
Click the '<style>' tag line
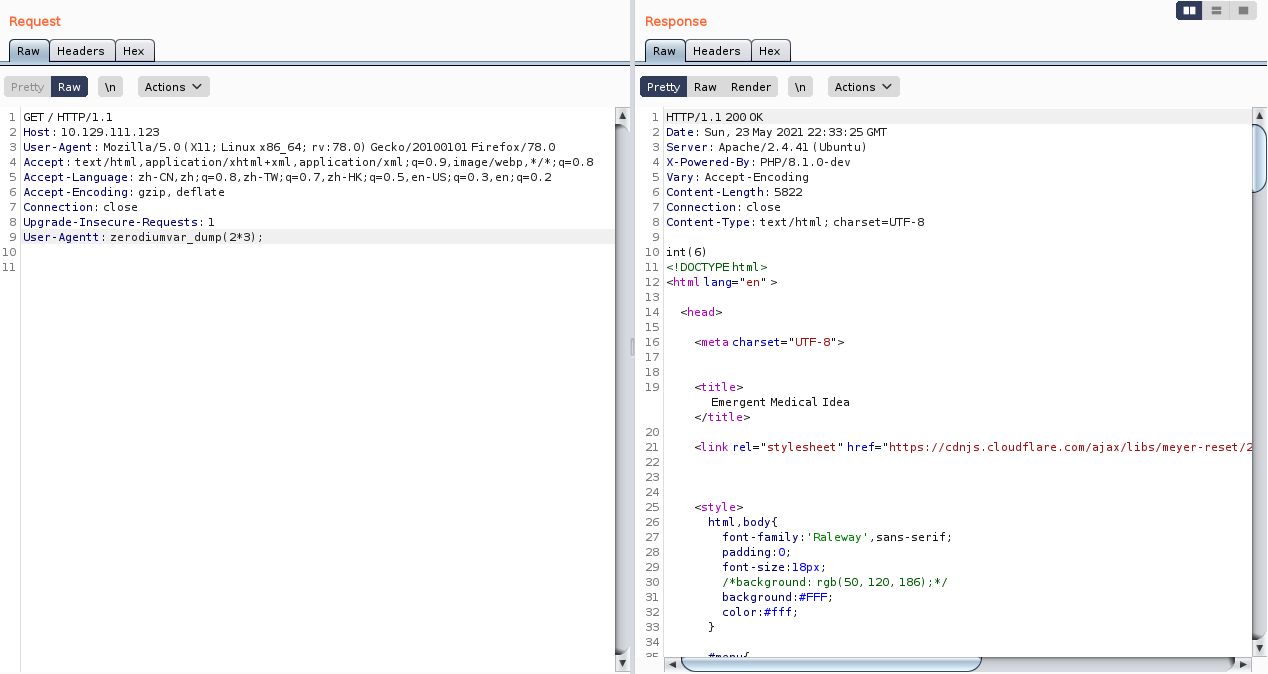[x=719, y=507]
